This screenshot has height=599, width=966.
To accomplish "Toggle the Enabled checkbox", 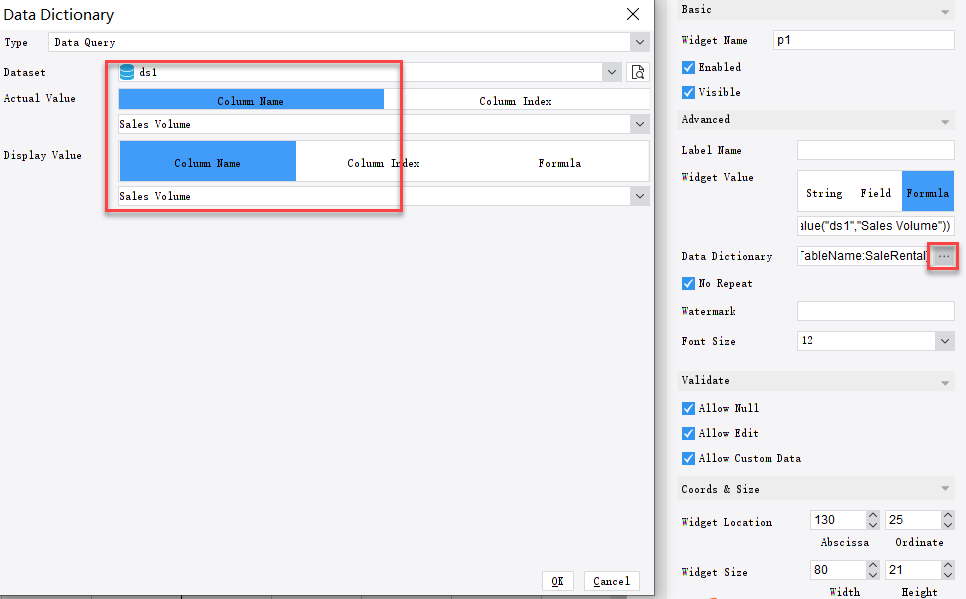I will point(688,67).
